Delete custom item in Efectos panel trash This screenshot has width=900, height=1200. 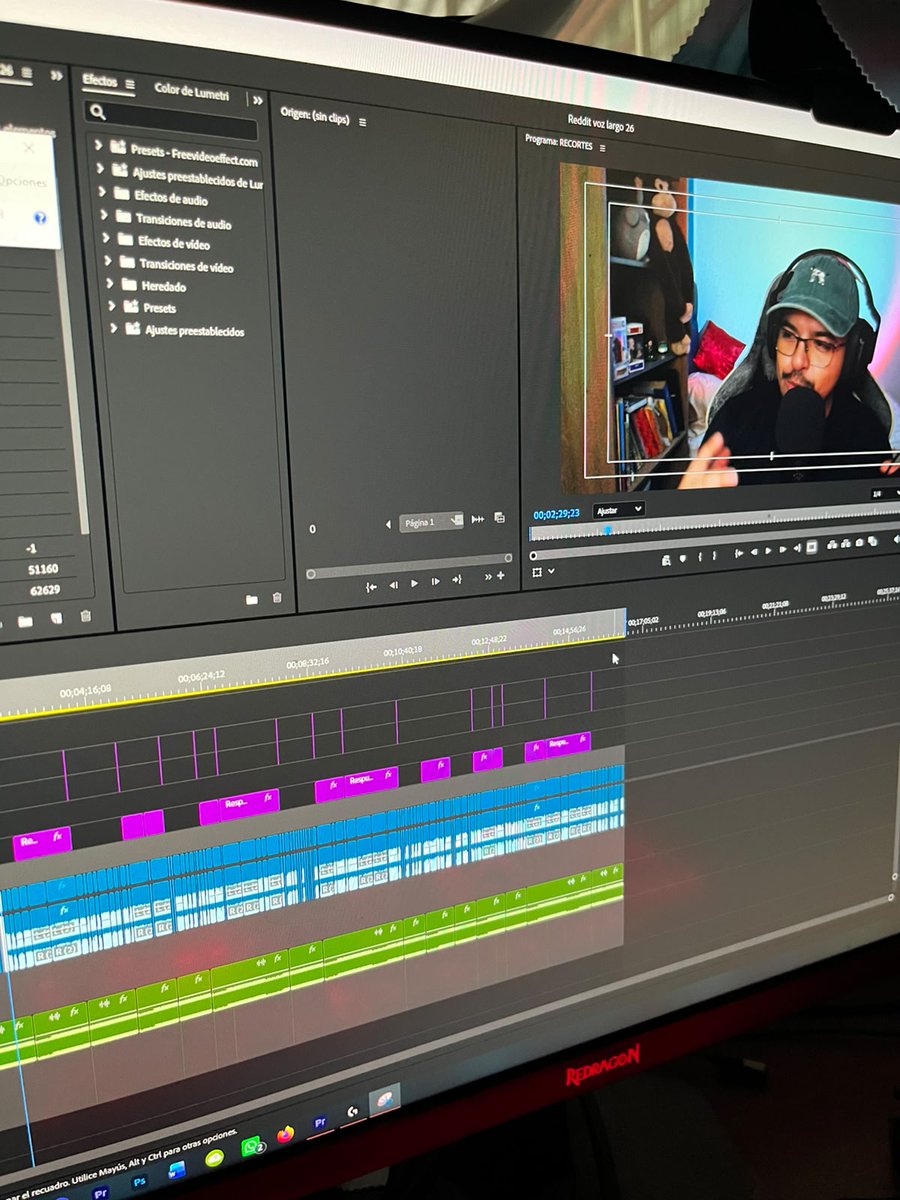coord(277,598)
